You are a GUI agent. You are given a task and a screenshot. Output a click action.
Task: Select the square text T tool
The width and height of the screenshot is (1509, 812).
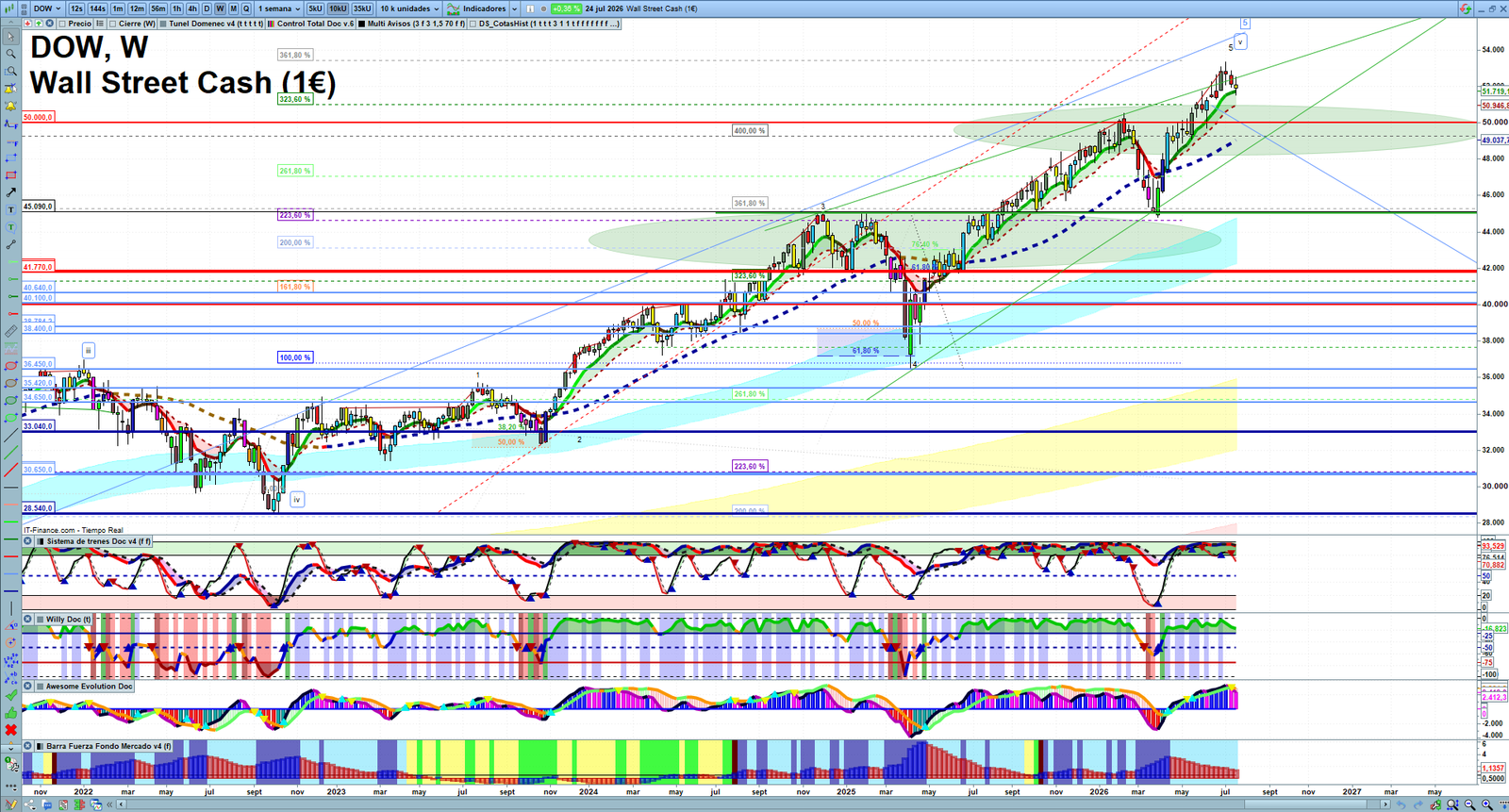[x=10, y=209]
